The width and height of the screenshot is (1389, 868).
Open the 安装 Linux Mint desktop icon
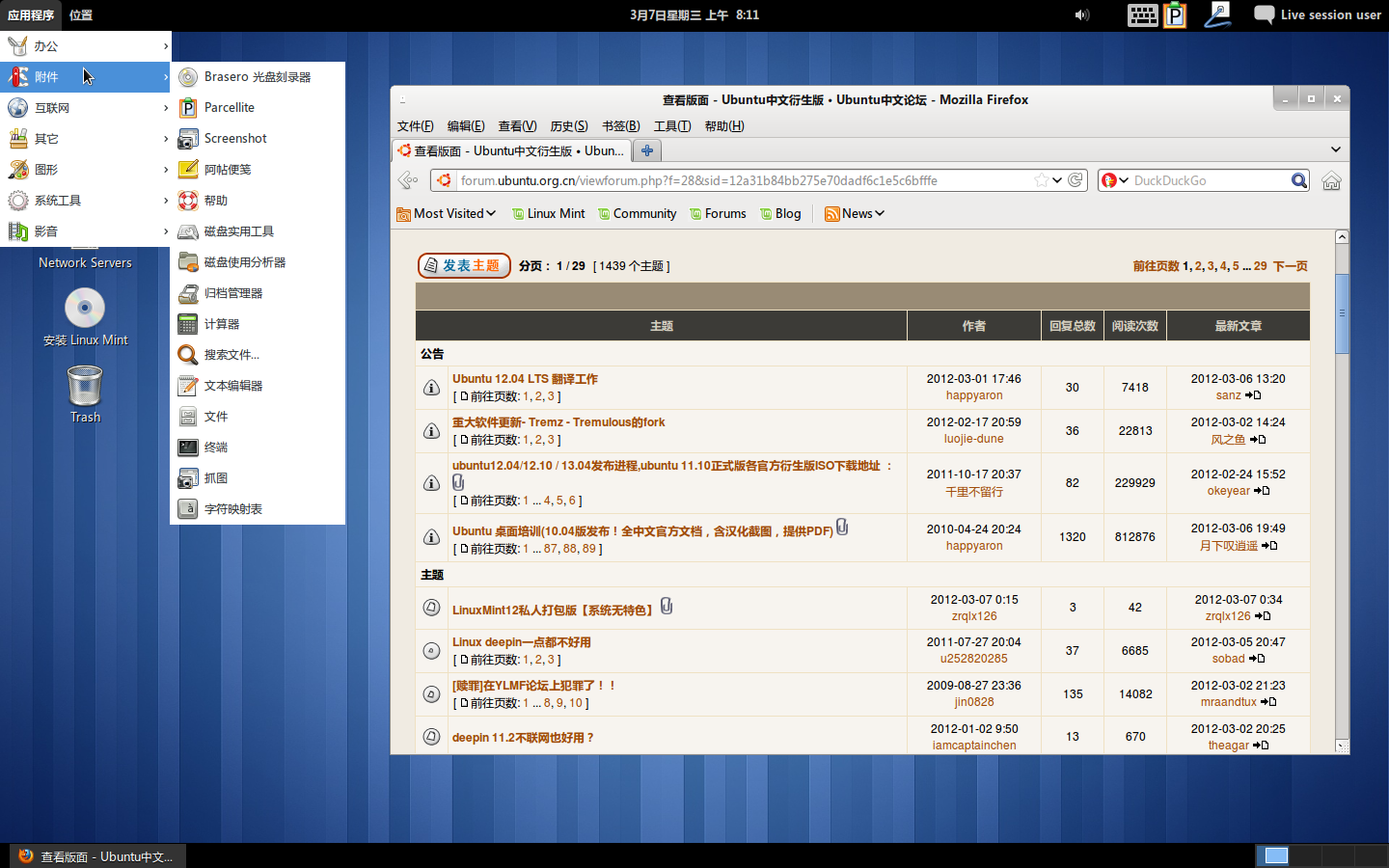point(85,317)
